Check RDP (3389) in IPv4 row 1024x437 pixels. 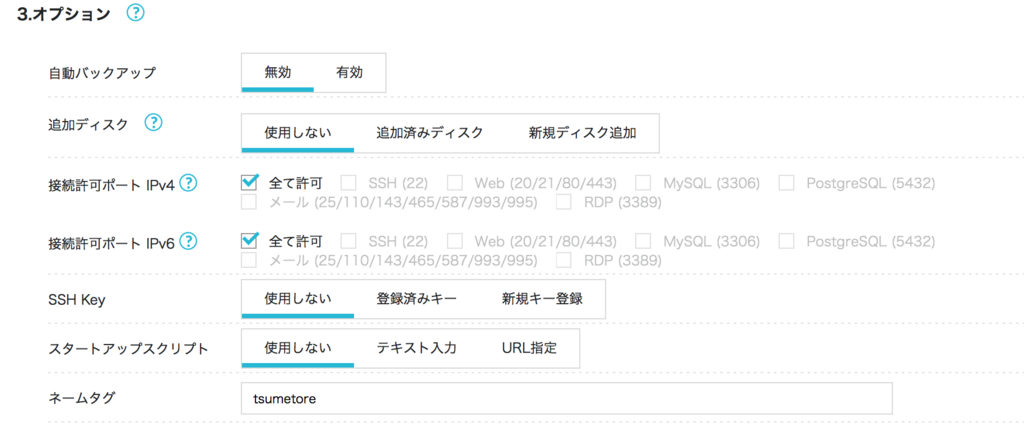tap(564, 202)
